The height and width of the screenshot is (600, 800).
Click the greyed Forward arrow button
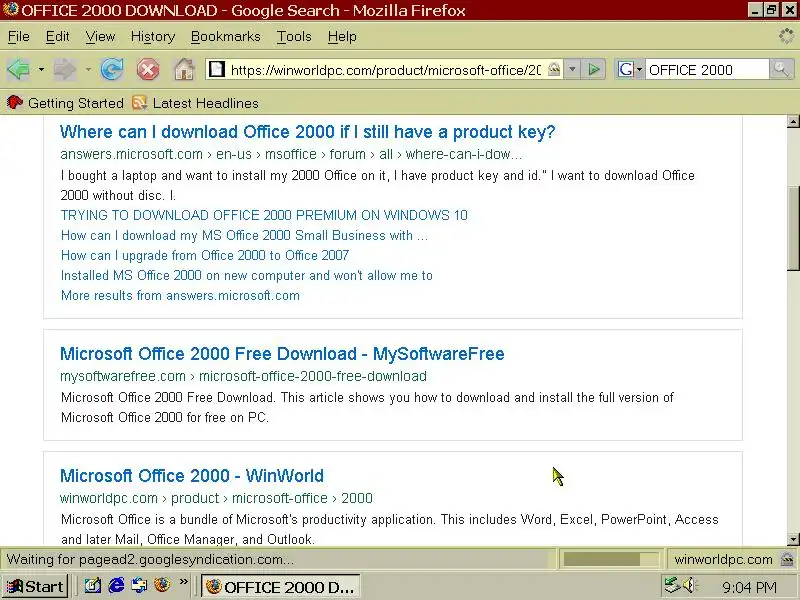tap(64, 69)
